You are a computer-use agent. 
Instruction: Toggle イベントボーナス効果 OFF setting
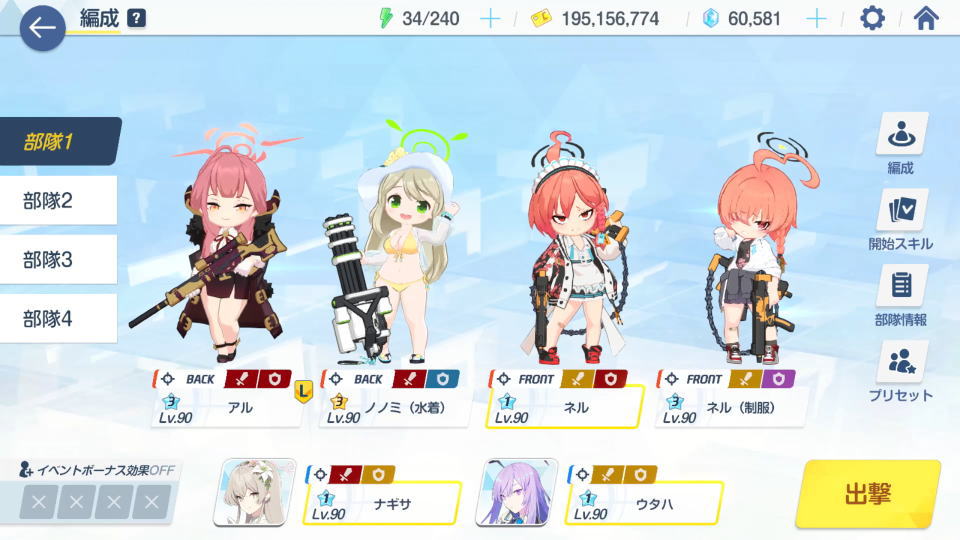[x=98, y=470]
